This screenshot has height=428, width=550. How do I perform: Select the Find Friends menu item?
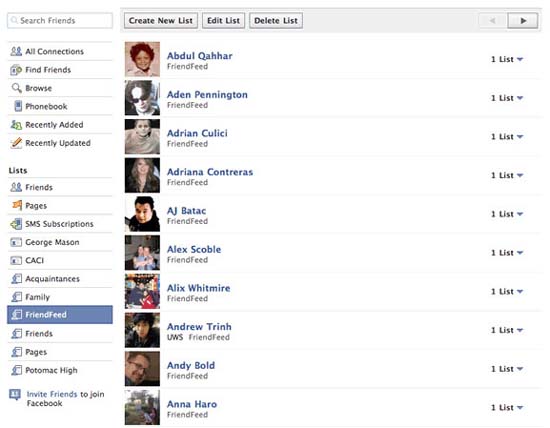pyautogui.click(x=60, y=70)
